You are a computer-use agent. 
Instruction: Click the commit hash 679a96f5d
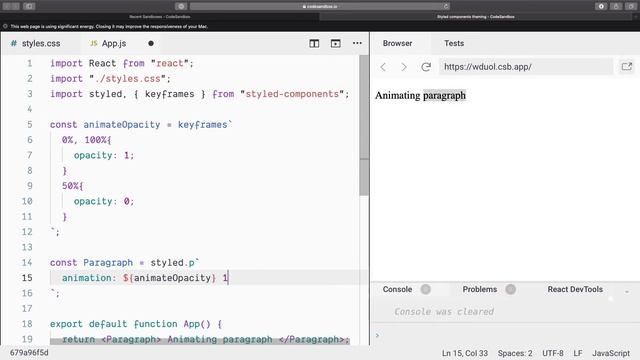(x=29, y=353)
